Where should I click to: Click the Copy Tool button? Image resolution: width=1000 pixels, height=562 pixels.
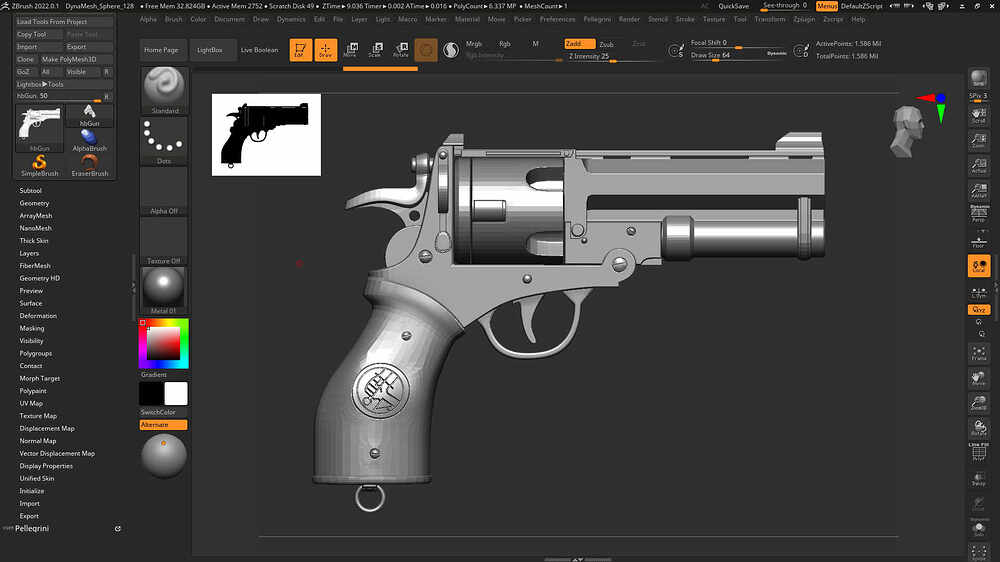tap(39, 34)
